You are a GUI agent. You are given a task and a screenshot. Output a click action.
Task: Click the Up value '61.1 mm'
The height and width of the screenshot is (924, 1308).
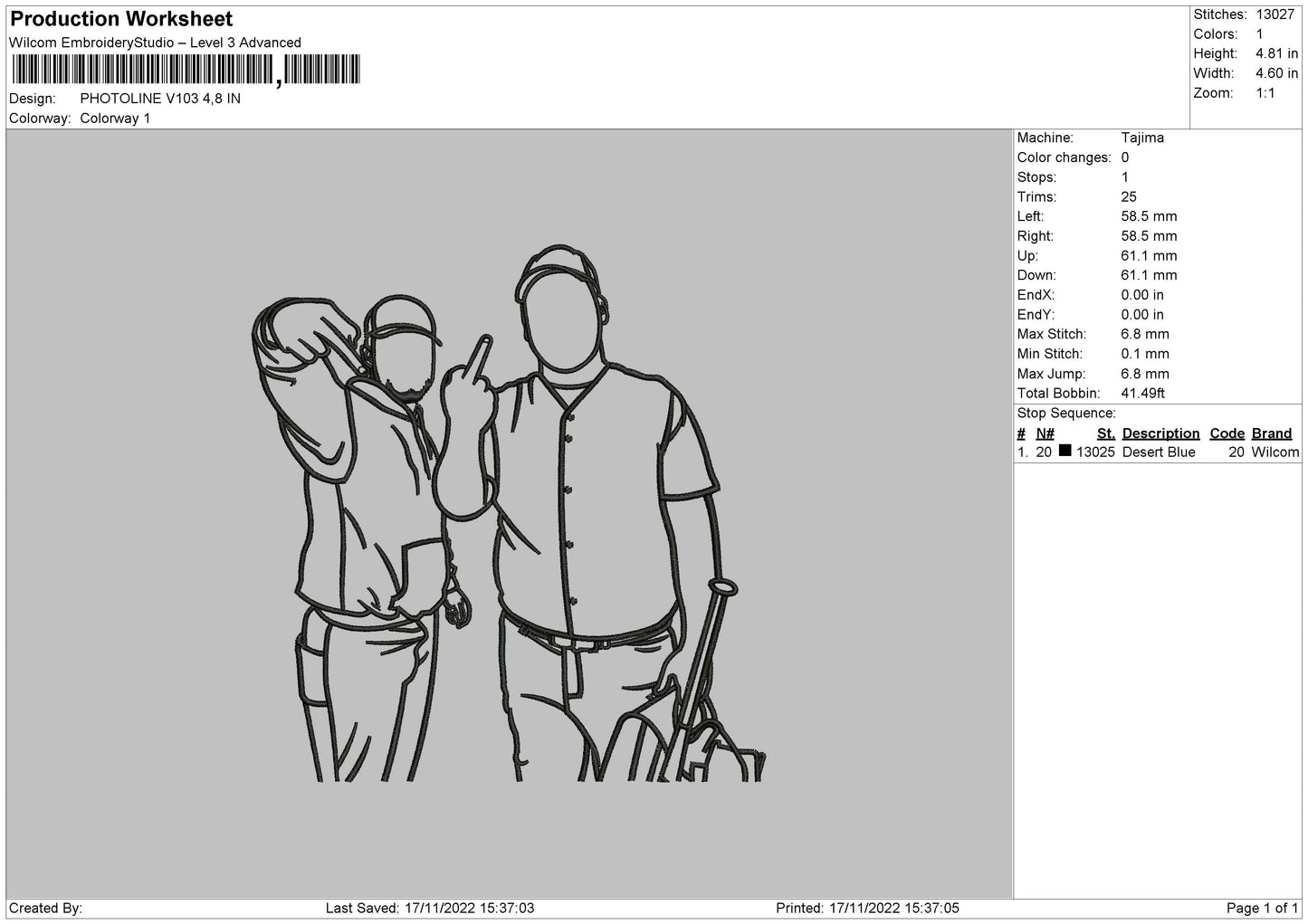click(x=1149, y=256)
